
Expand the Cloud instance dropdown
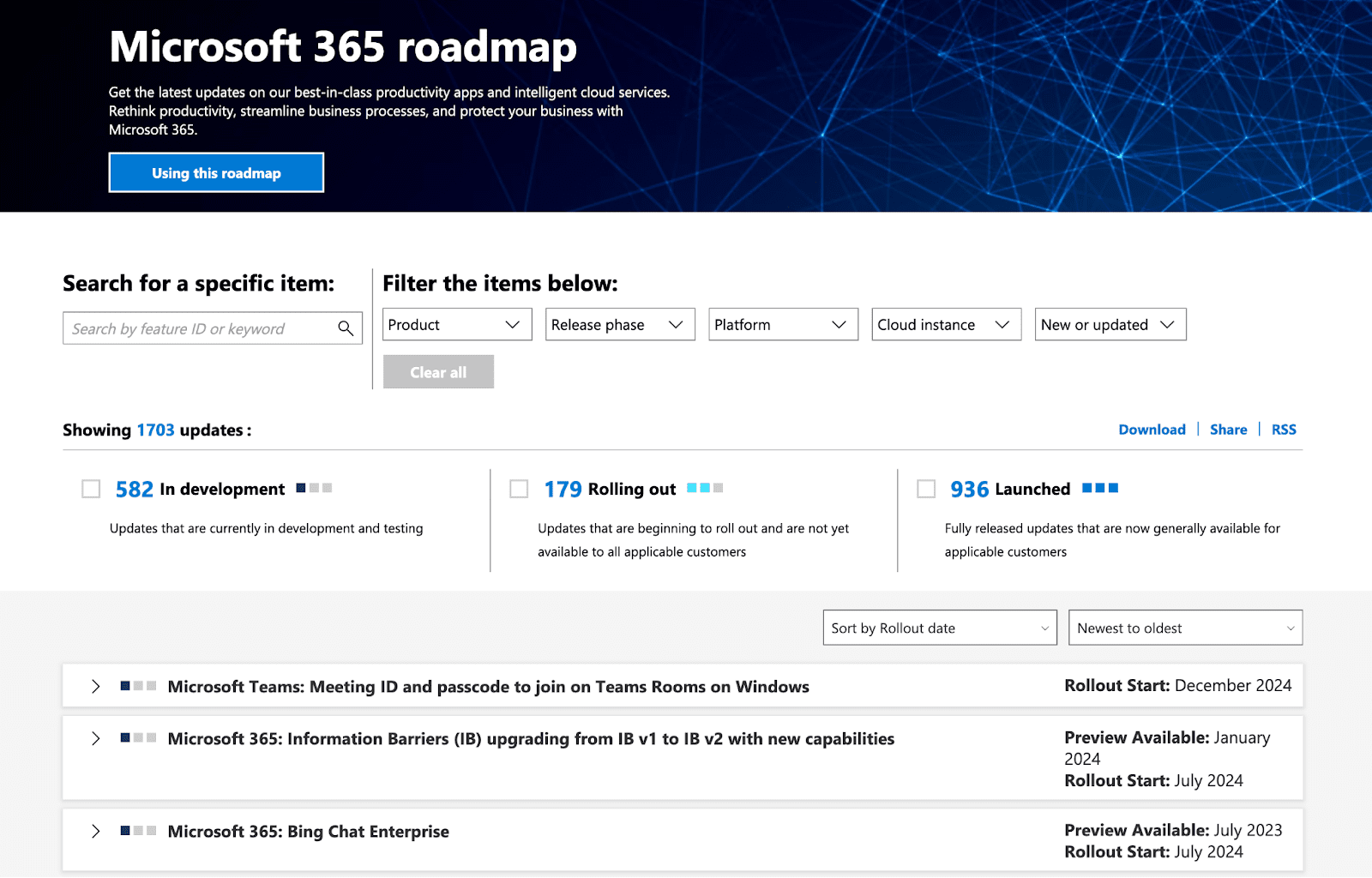(946, 325)
